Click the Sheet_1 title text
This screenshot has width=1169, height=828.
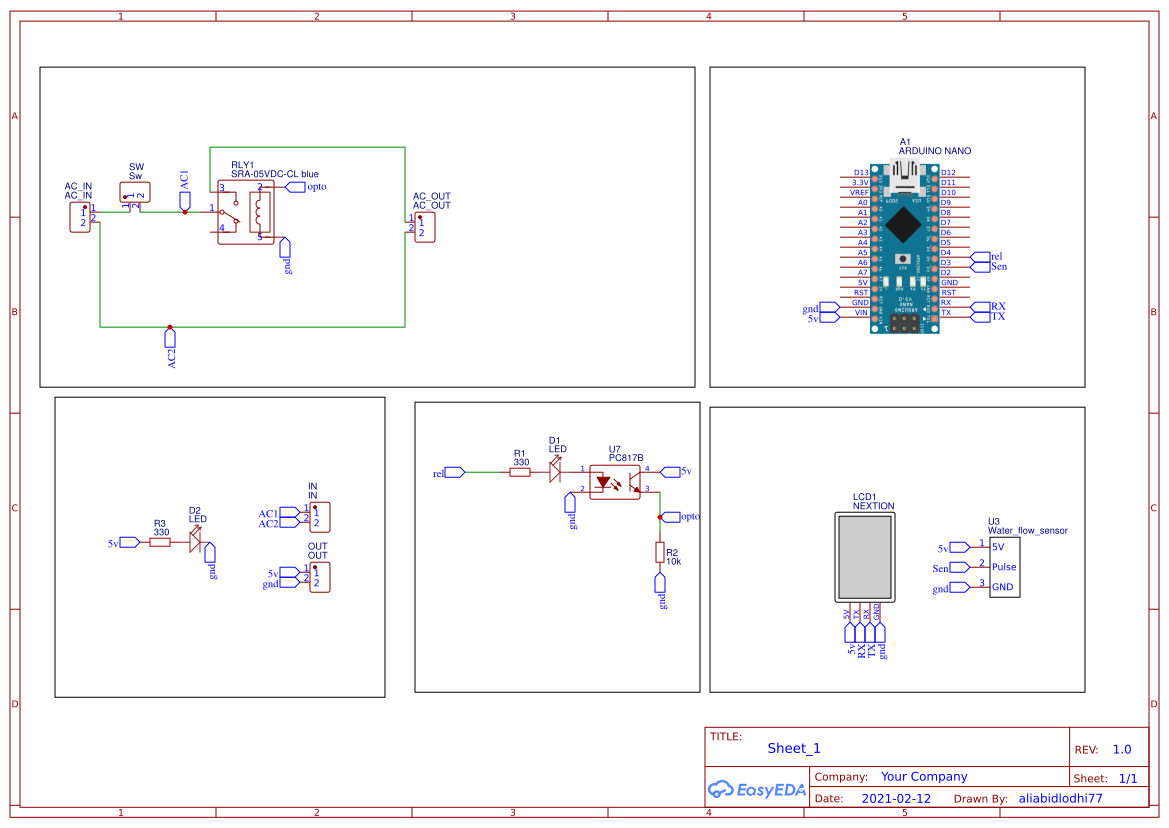tap(793, 748)
